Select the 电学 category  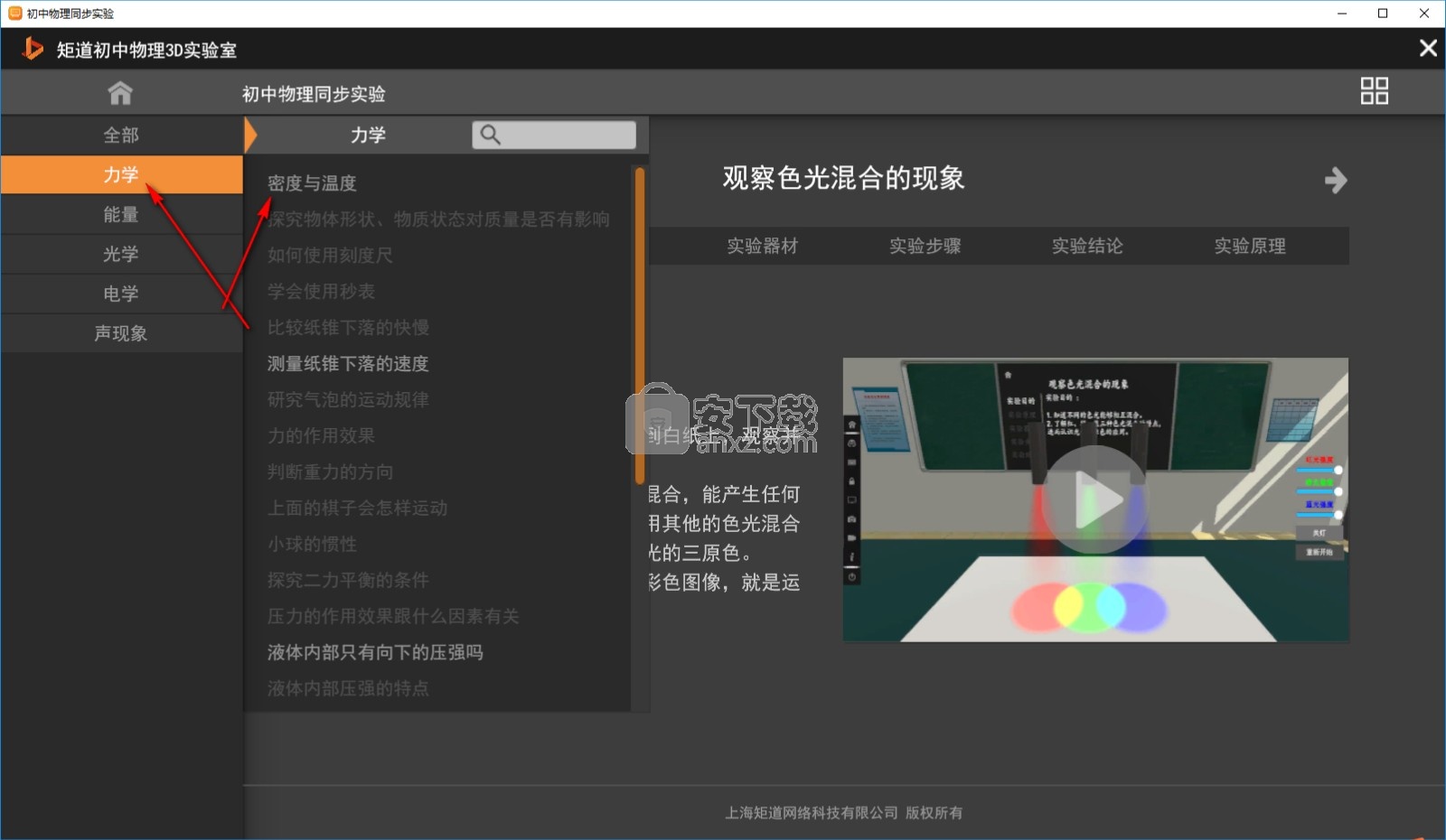[121, 294]
